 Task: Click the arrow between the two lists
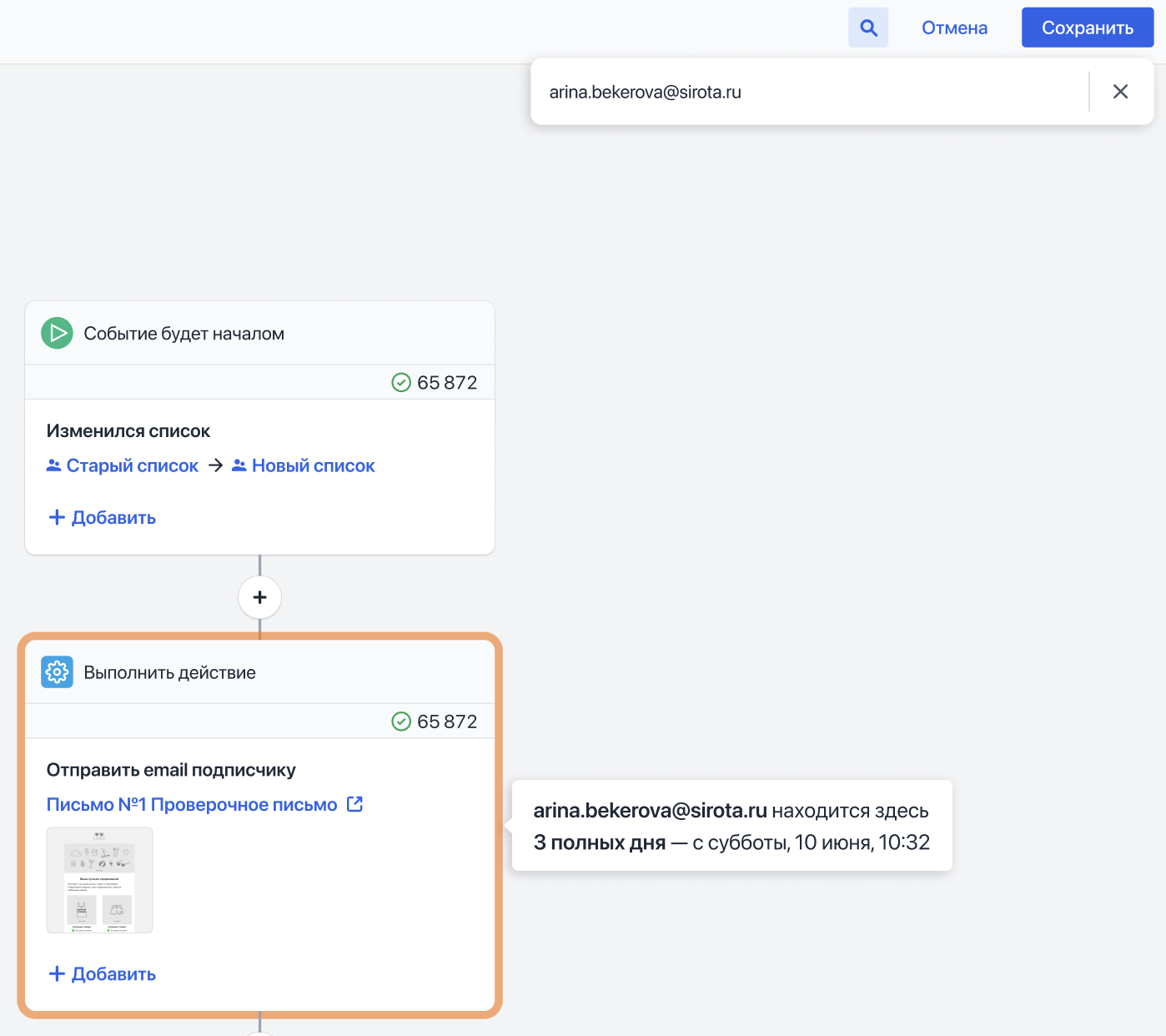pyautogui.click(x=215, y=465)
